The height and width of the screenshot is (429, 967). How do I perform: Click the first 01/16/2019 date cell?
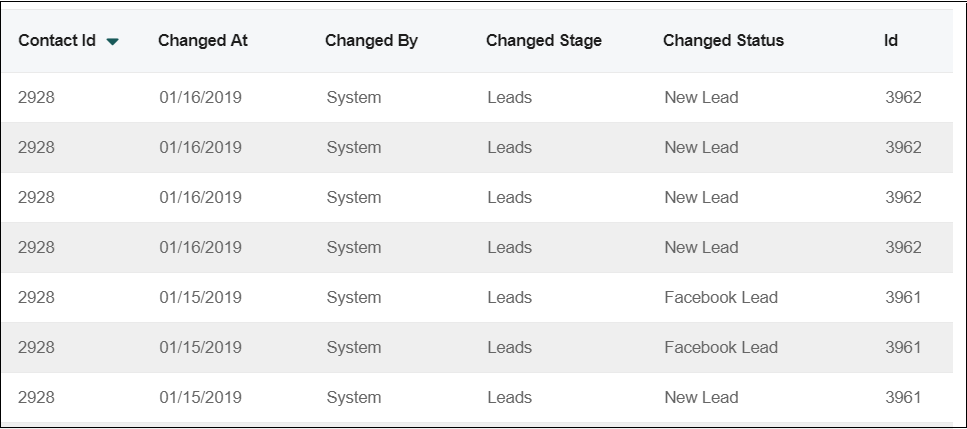pos(200,97)
